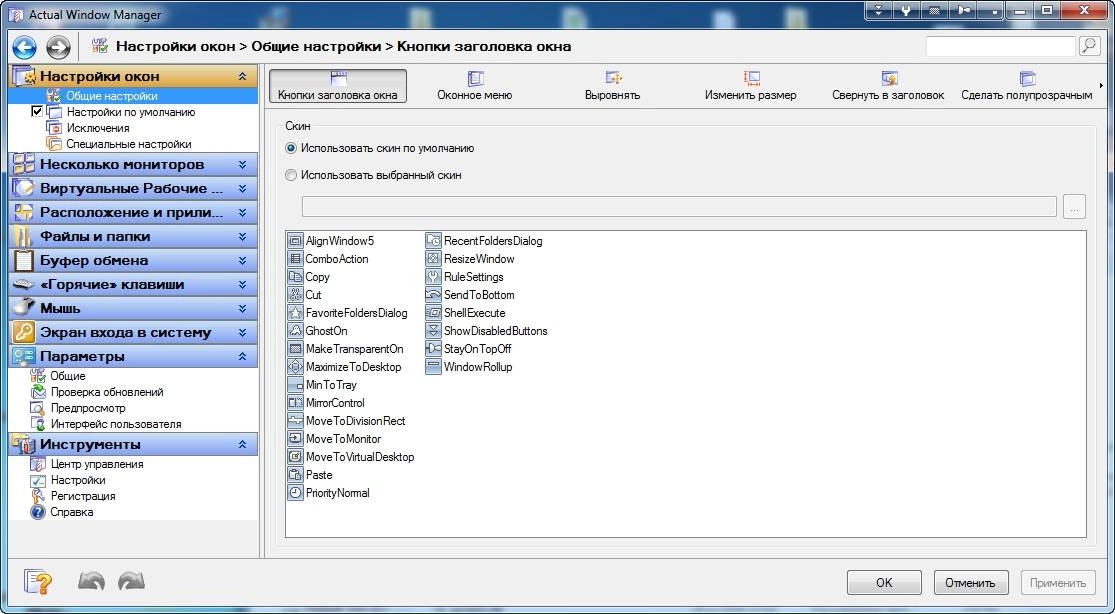This screenshot has height=614, width=1115.
Task: Expand the 'Несколько мониторов' section
Action: click(x=242, y=164)
